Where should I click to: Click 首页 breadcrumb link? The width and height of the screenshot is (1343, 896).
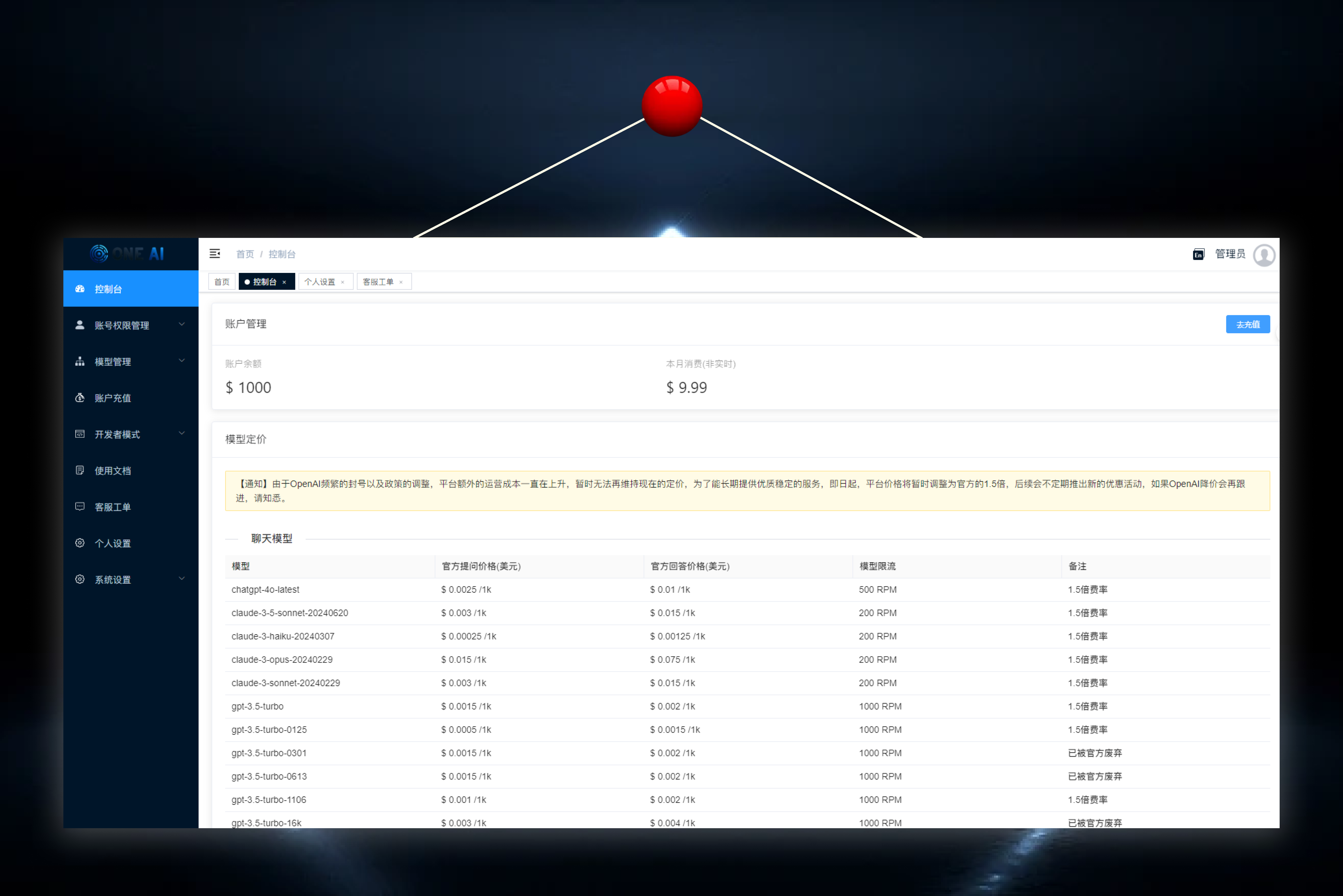(245, 254)
